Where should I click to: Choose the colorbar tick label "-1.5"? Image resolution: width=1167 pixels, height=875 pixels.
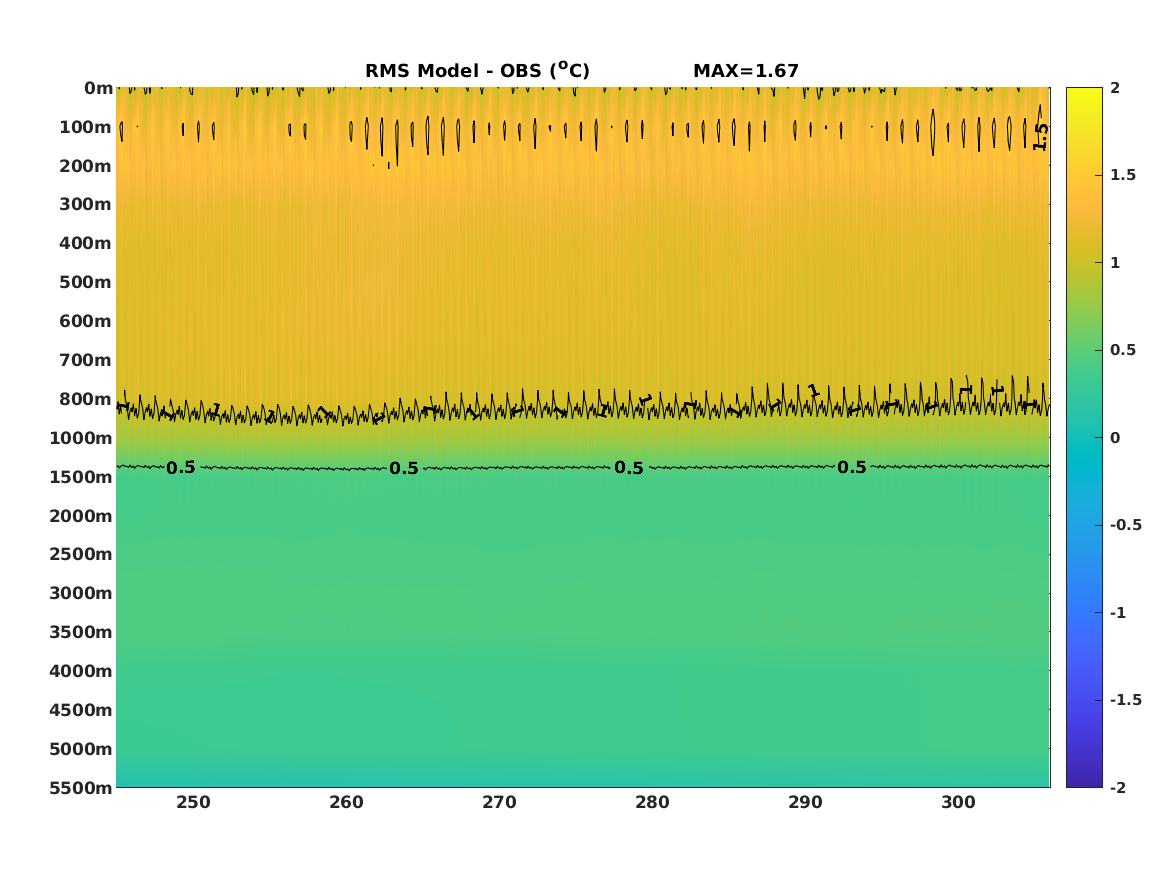(x=1126, y=700)
